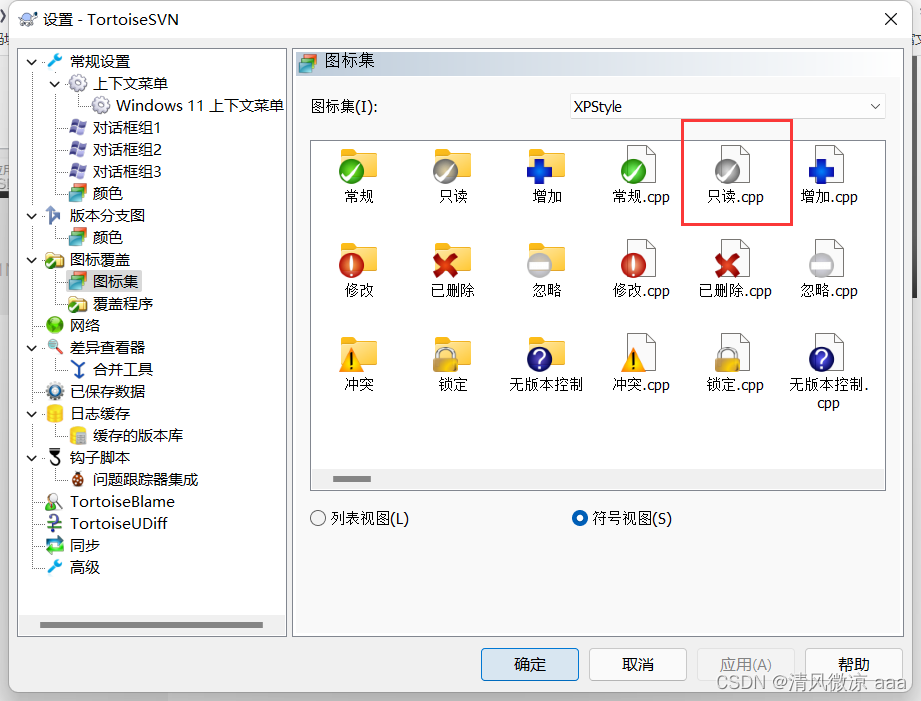The width and height of the screenshot is (921, 701).
Task: Open the TortoiseBlame settings page
Action: (122, 501)
